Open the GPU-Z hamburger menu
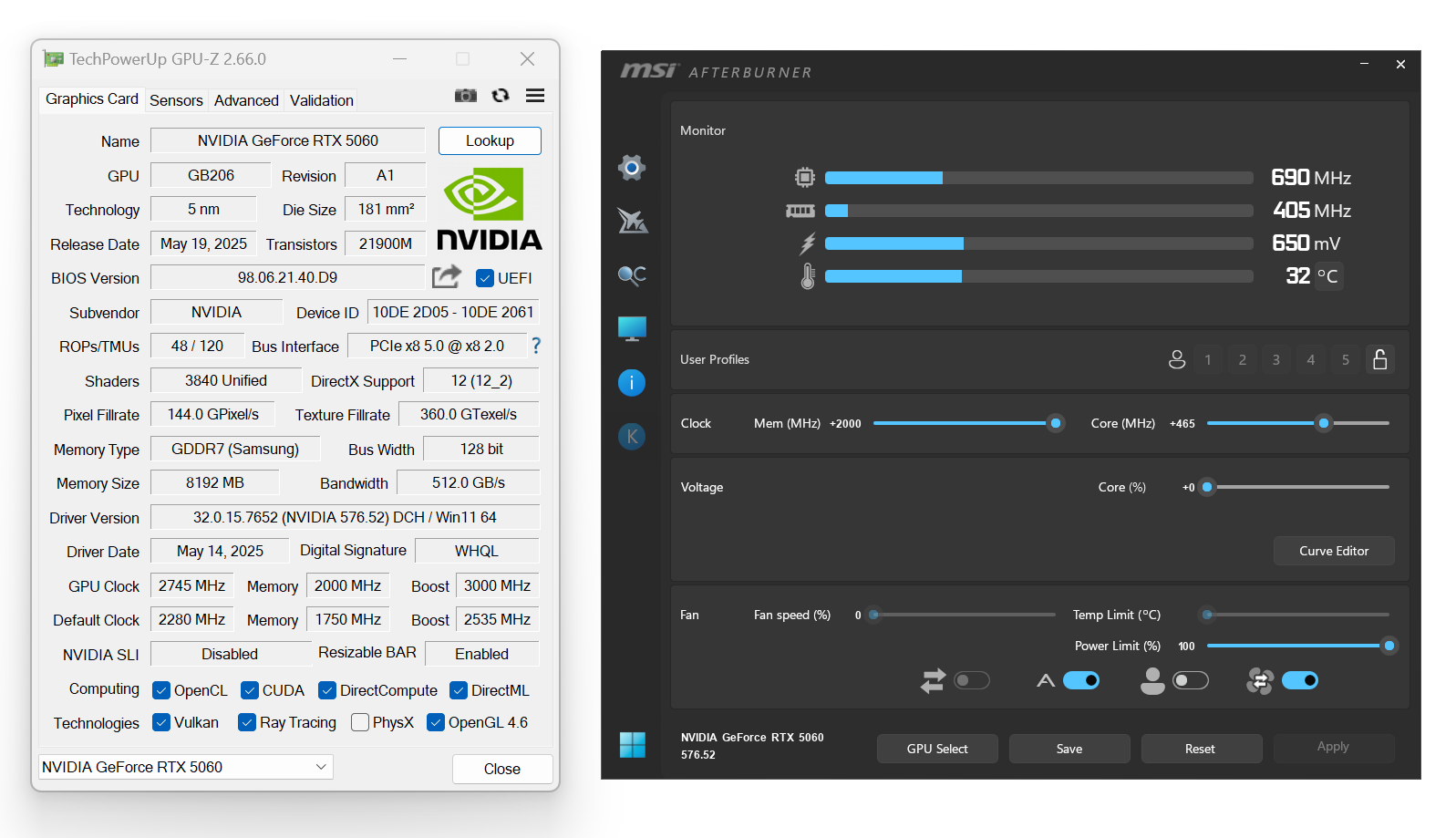The height and width of the screenshot is (838, 1456). point(535,96)
